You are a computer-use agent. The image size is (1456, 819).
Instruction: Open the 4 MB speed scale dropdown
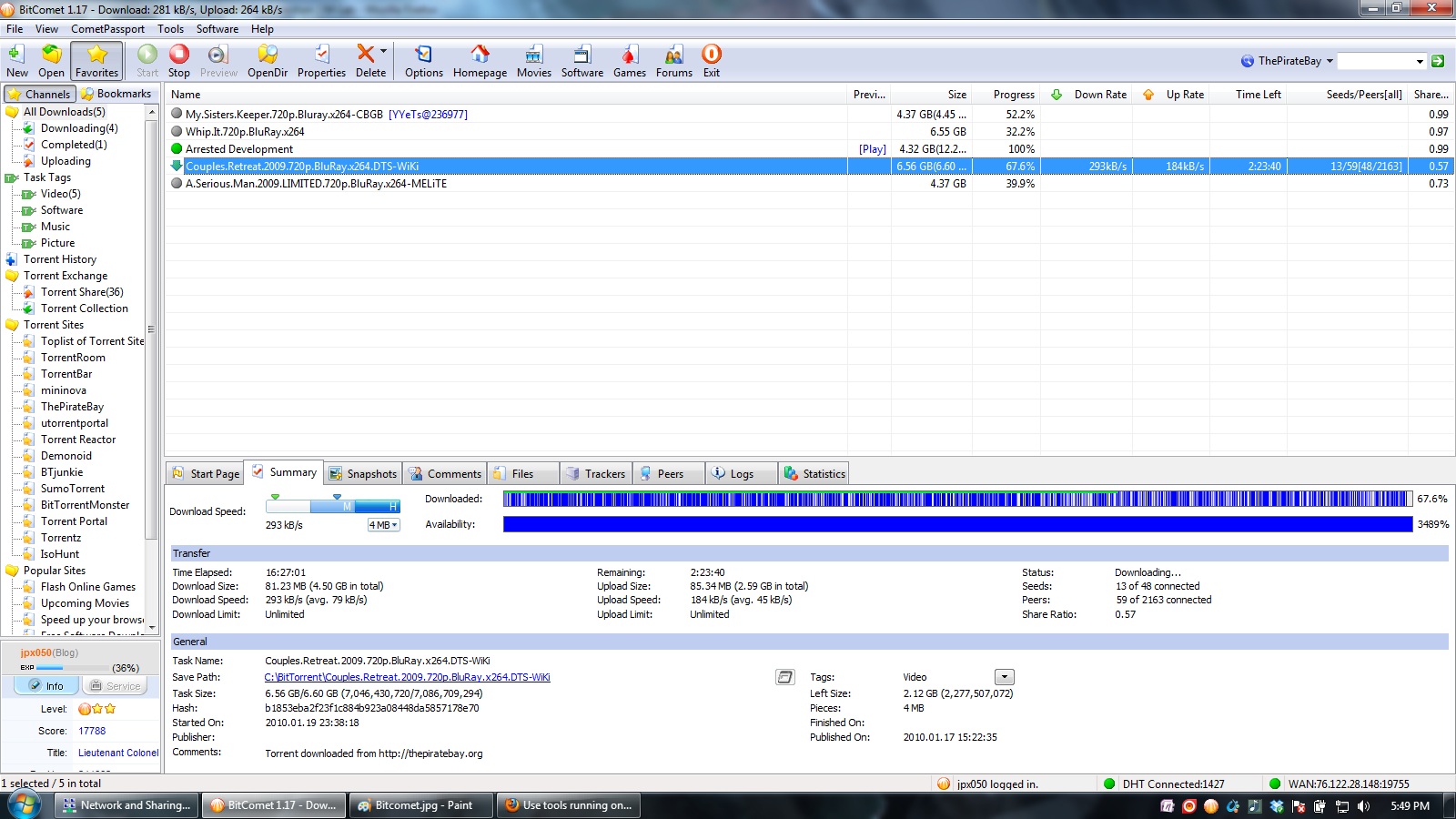[383, 525]
